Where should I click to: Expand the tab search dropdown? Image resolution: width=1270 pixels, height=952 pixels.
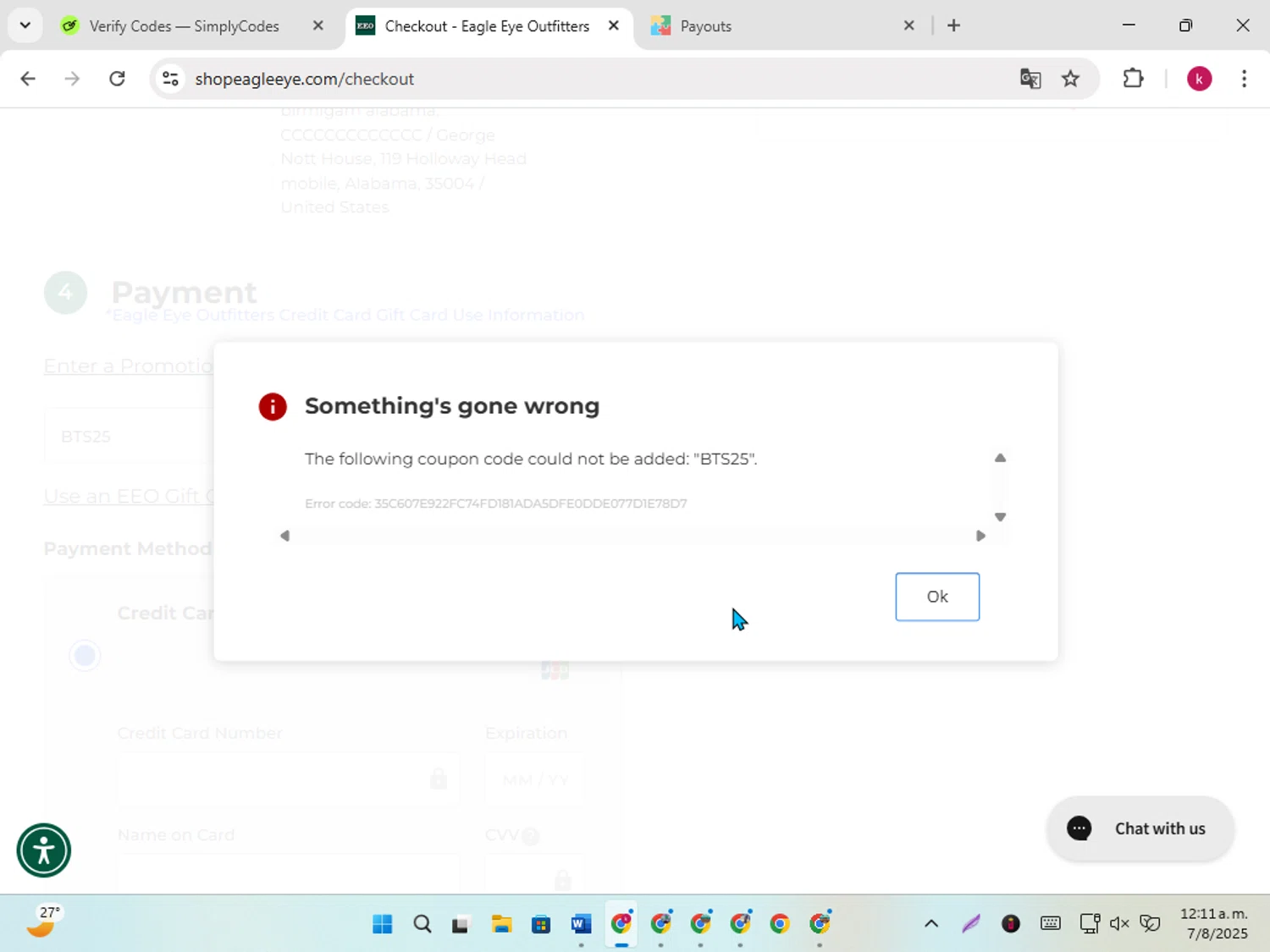tap(25, 25)
